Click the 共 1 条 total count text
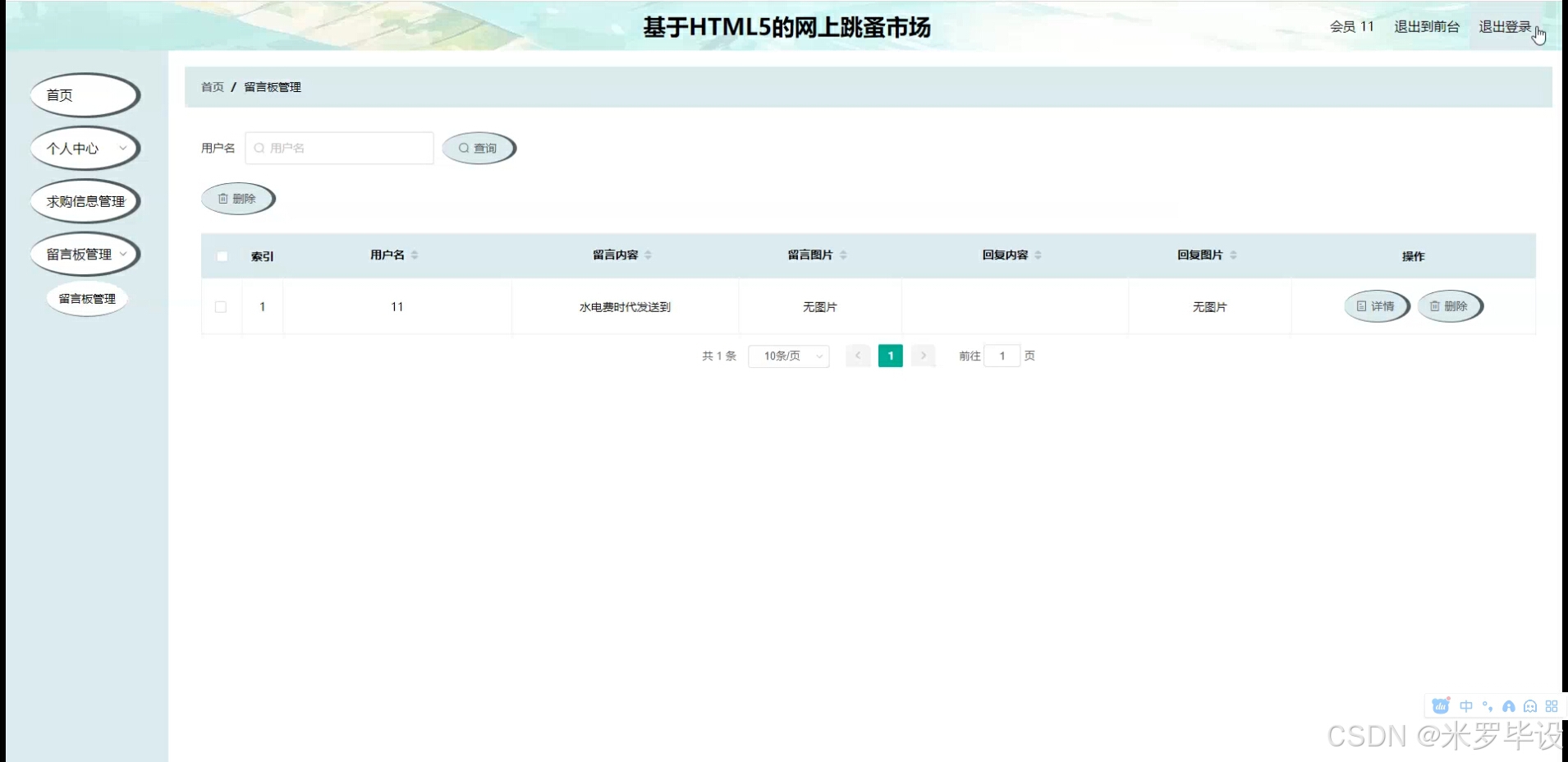 (719, 356)
